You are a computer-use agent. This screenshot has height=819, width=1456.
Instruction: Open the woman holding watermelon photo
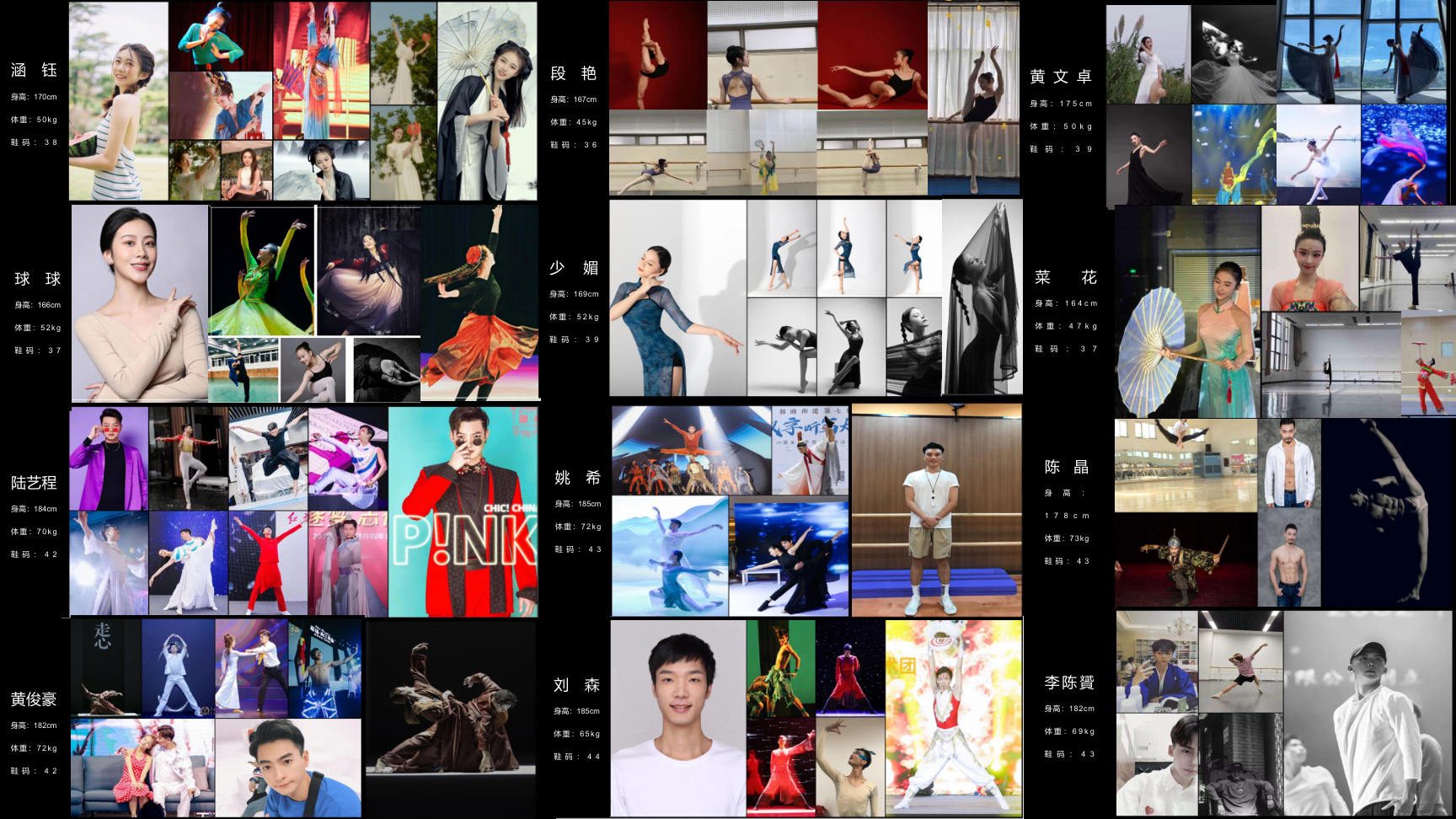point(119,101)
